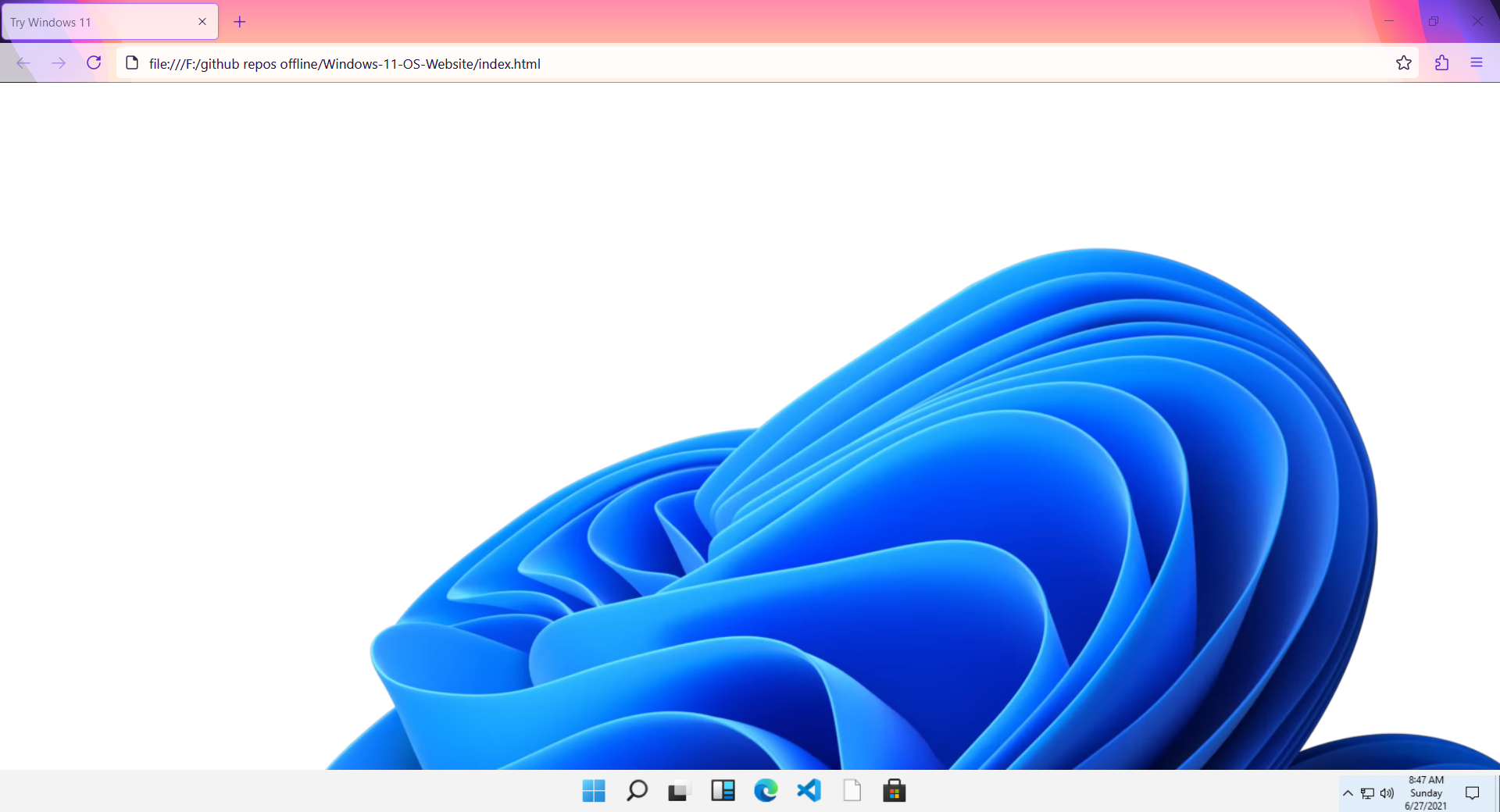Screen dimensions: 1500x812
Task: Open the browser hamburger menu
Action: (x=1477, y=62)
